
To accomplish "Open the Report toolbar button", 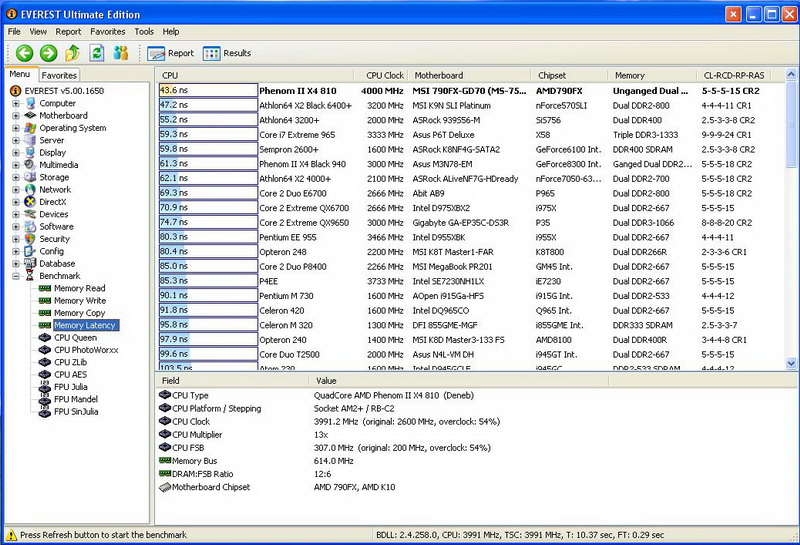I will coord(170,53).
